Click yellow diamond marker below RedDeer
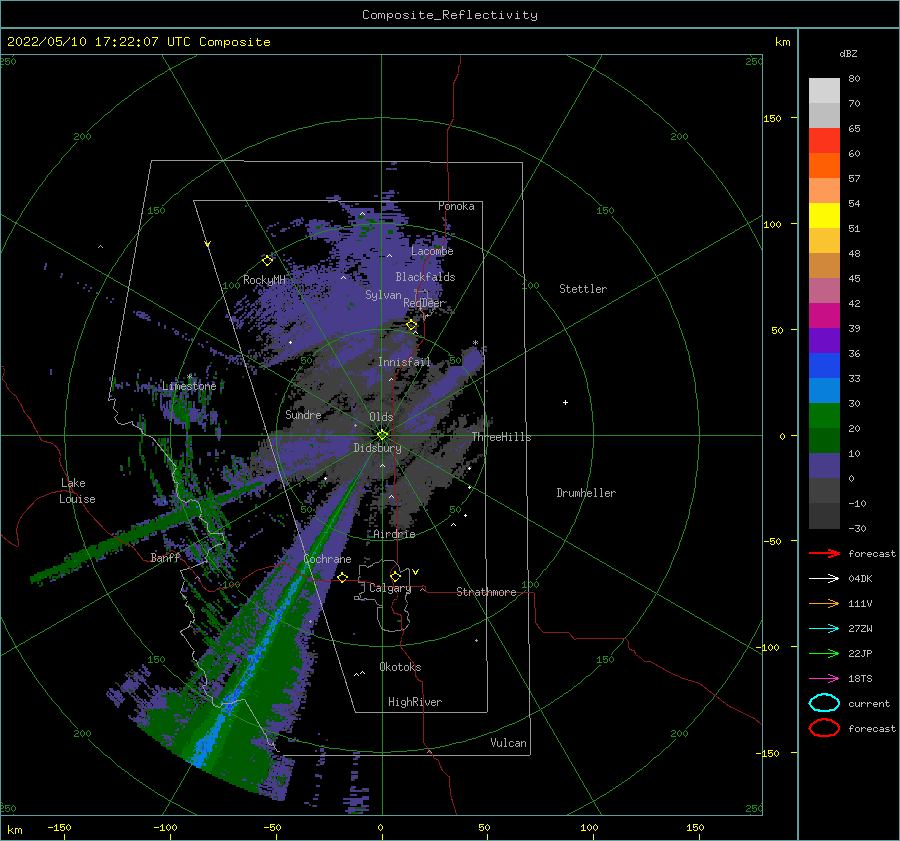 tap(412, 325)
